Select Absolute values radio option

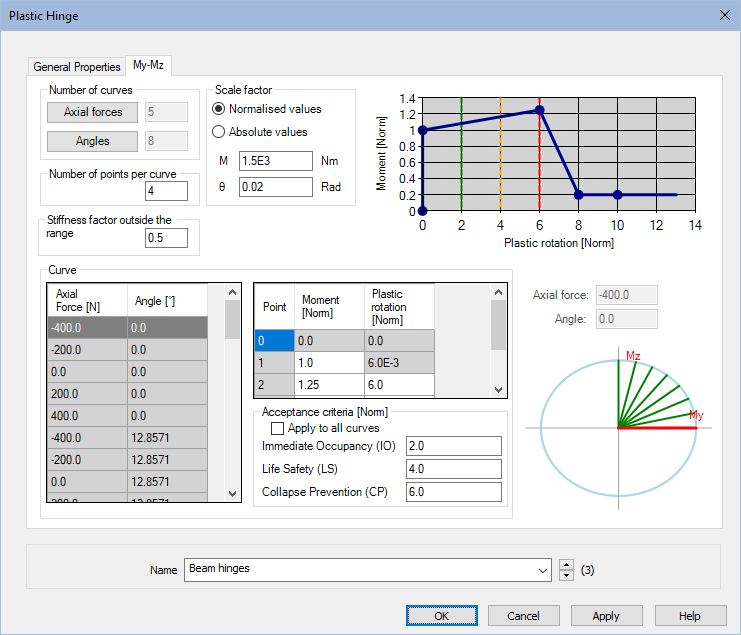[220, 132]
